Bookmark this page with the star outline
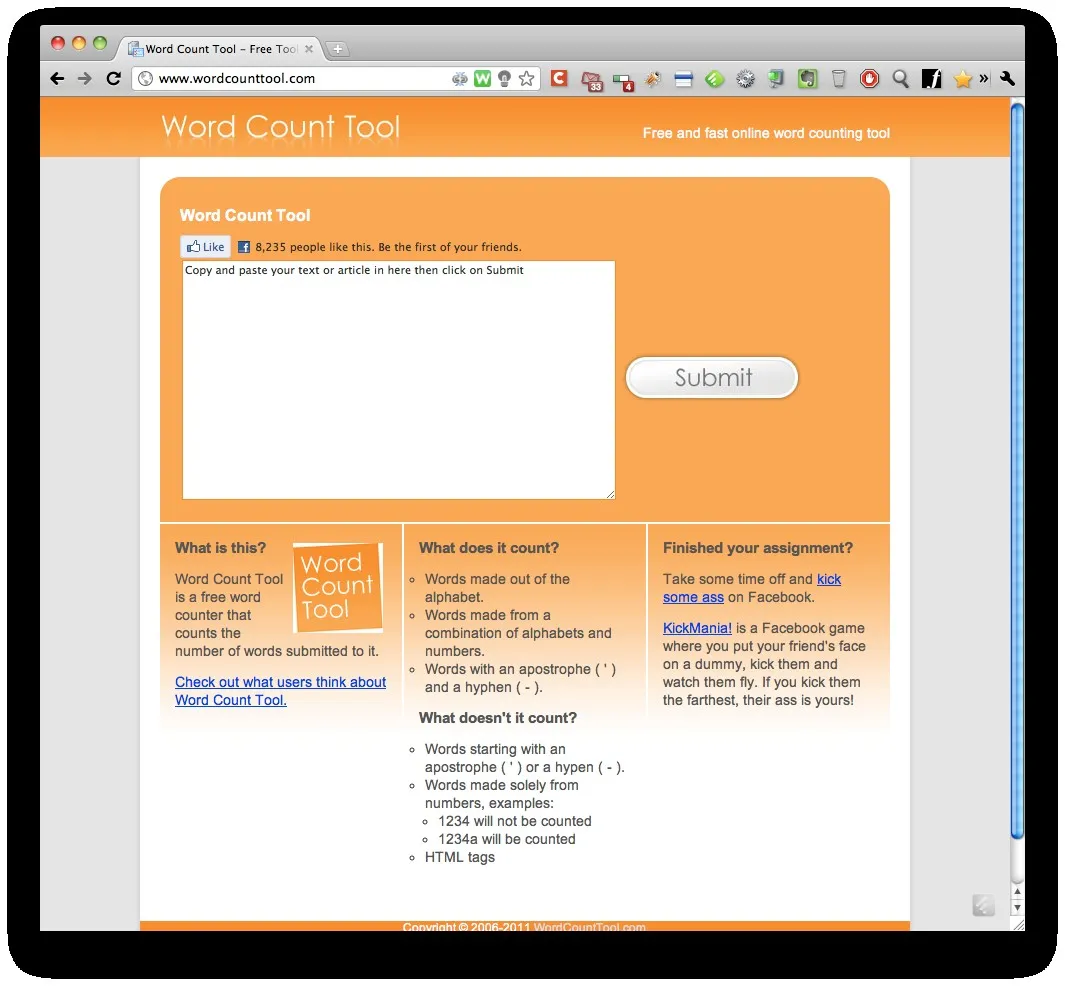This screenshot has height=986, width=1065. coord(526,79)
